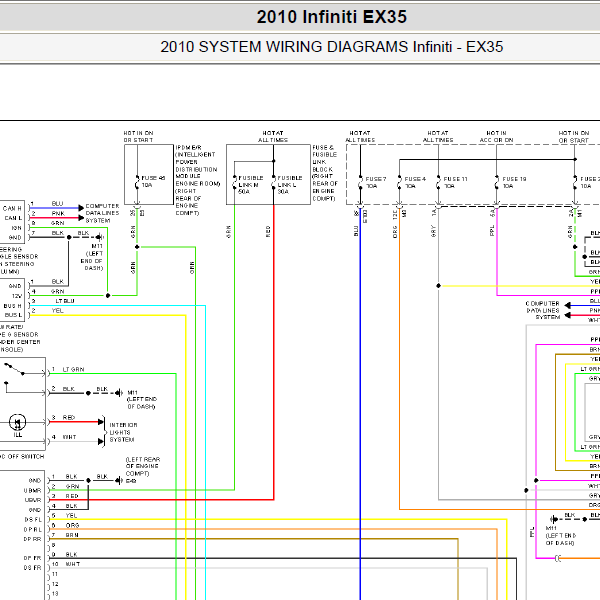600x600 pixels.
Task: Click the "HOT IN ACC OR ON" label
Action: (496, 137)
